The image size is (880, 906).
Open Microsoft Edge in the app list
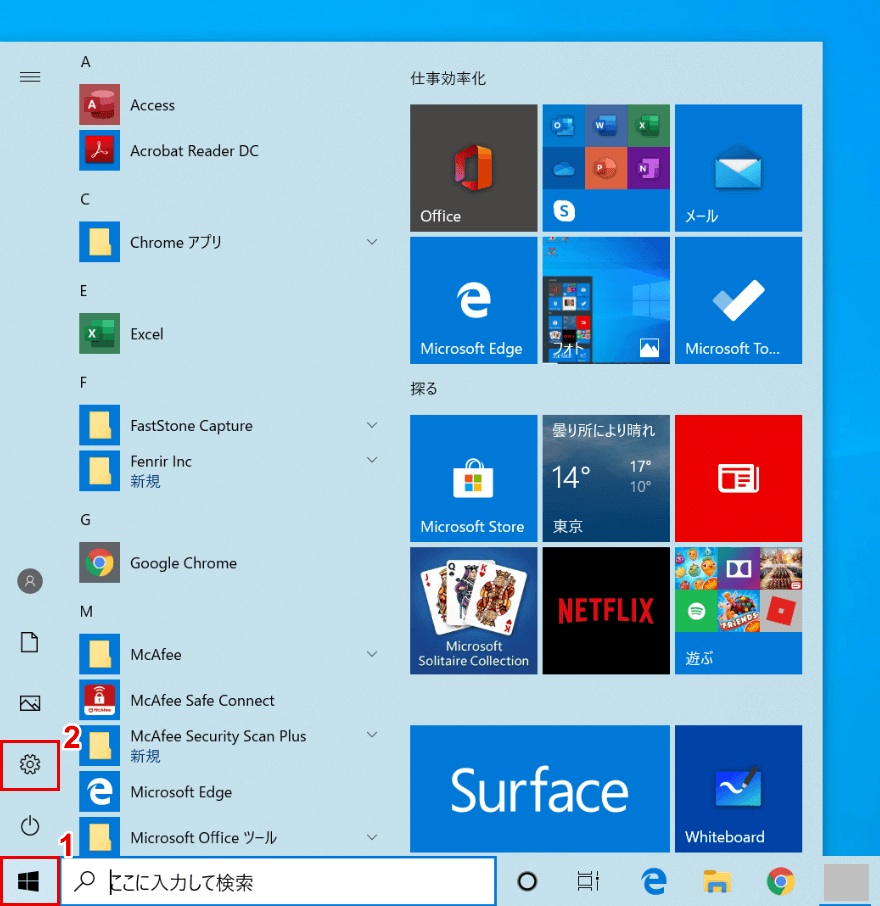[229, 792]
